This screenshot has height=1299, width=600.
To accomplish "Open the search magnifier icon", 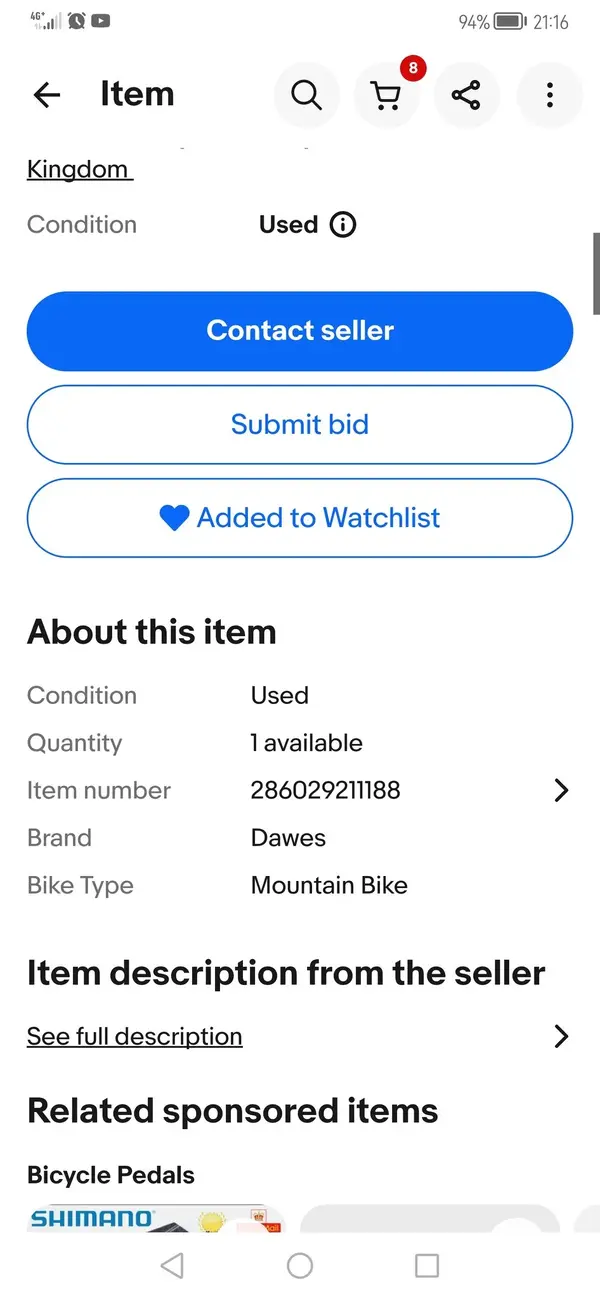I will point(306,95).
